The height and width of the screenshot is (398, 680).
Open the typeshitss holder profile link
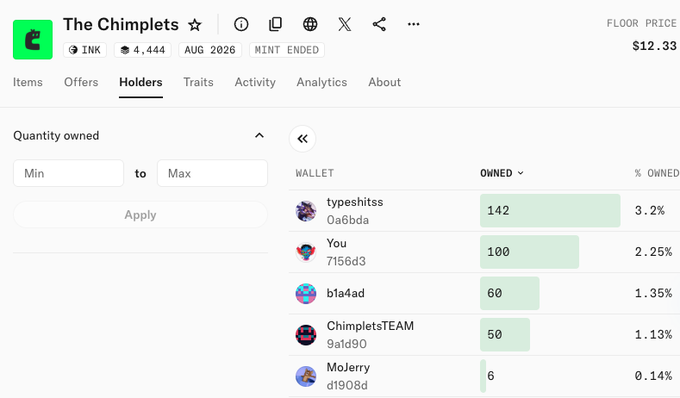pyautogui.click(x=355, y=202)
